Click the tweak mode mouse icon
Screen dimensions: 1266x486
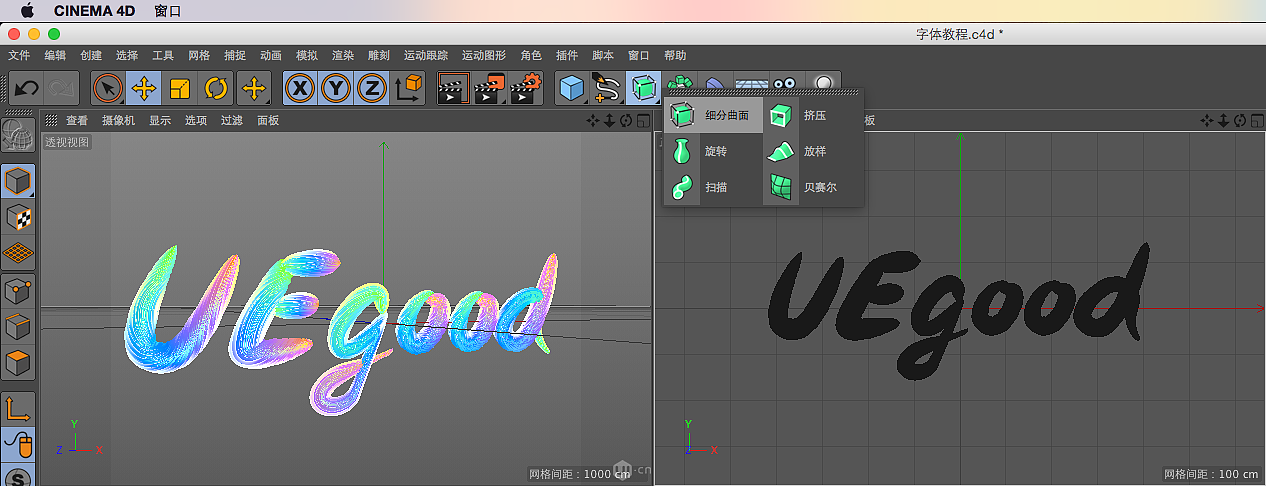coord(18,444)
